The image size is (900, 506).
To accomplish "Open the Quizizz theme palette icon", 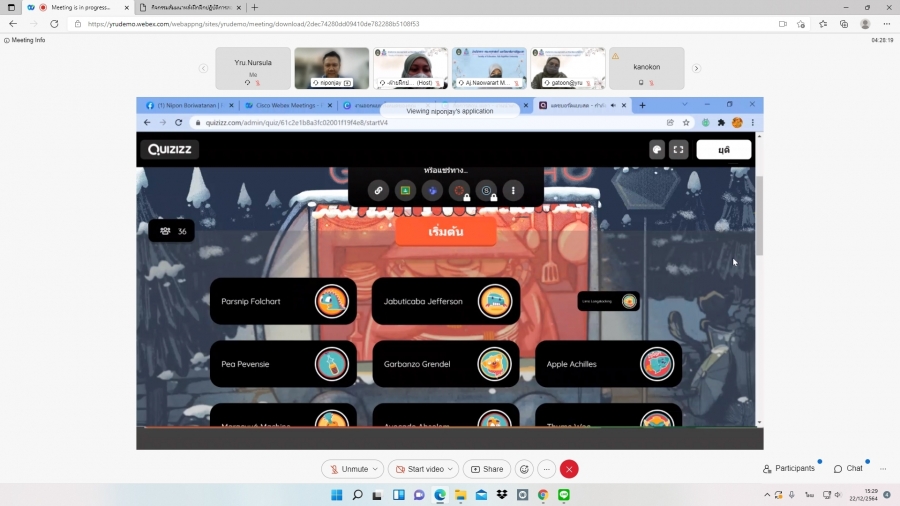I will [657, 150].
